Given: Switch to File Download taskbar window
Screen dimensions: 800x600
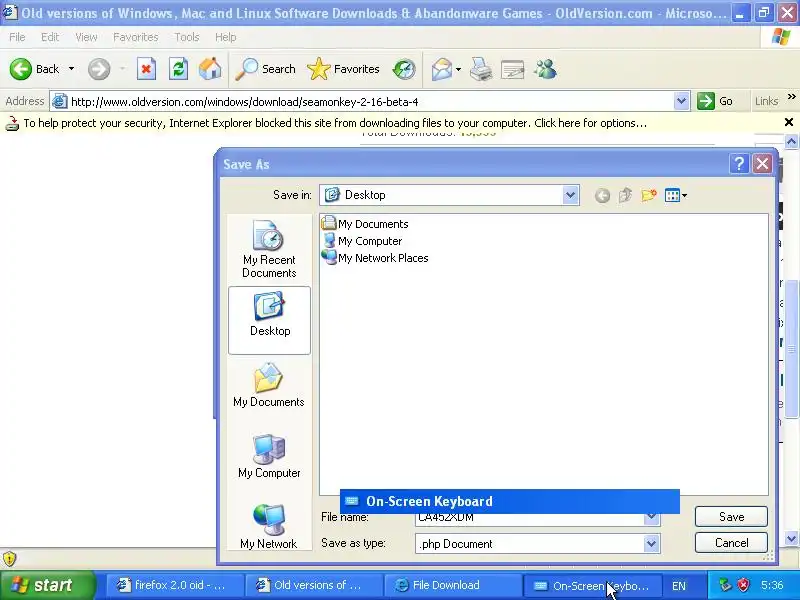Looking at the screenshot, I should pos(452,585).
